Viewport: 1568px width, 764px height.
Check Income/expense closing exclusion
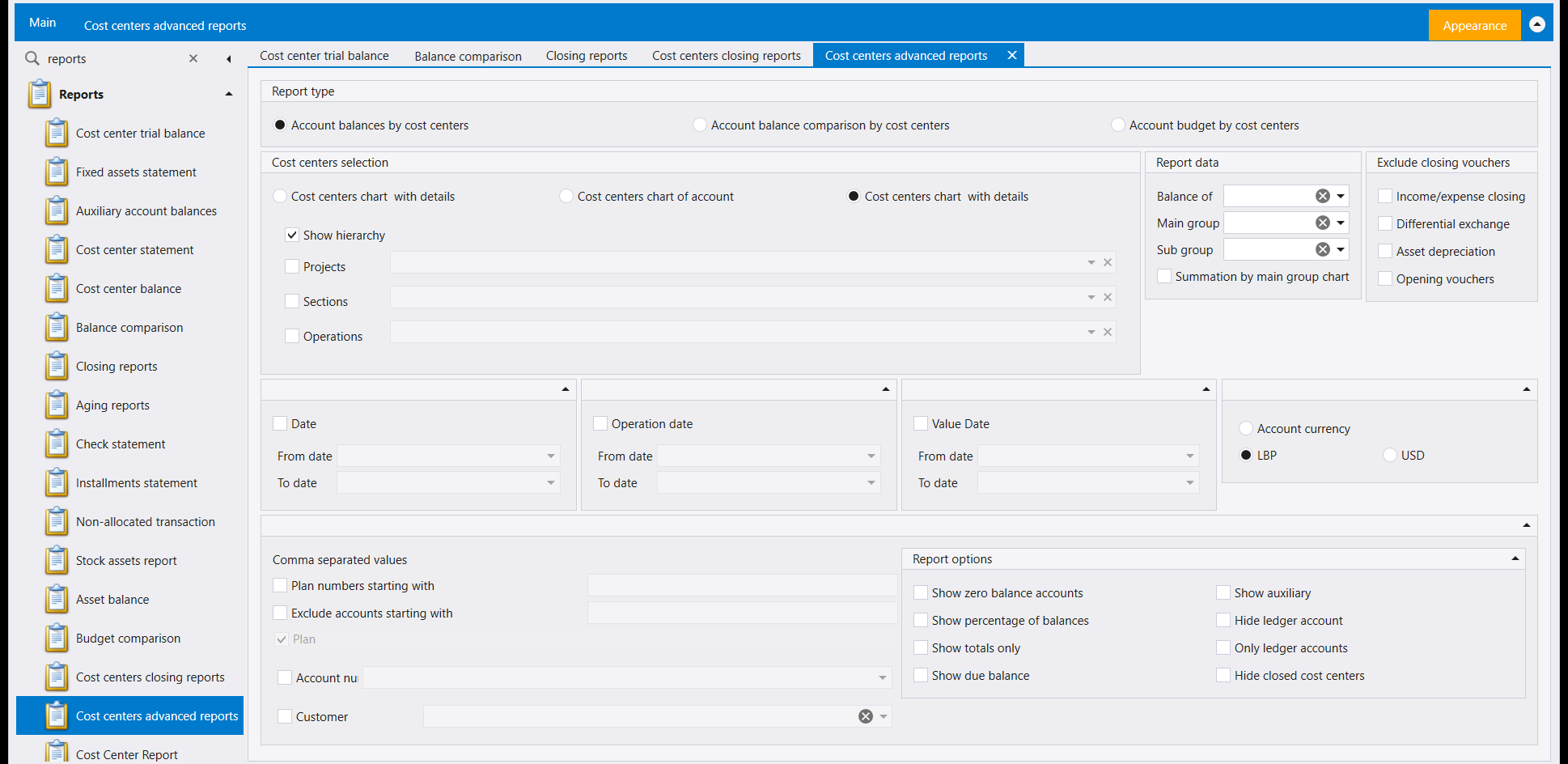pyautogui.click(x=1385, y=196)
